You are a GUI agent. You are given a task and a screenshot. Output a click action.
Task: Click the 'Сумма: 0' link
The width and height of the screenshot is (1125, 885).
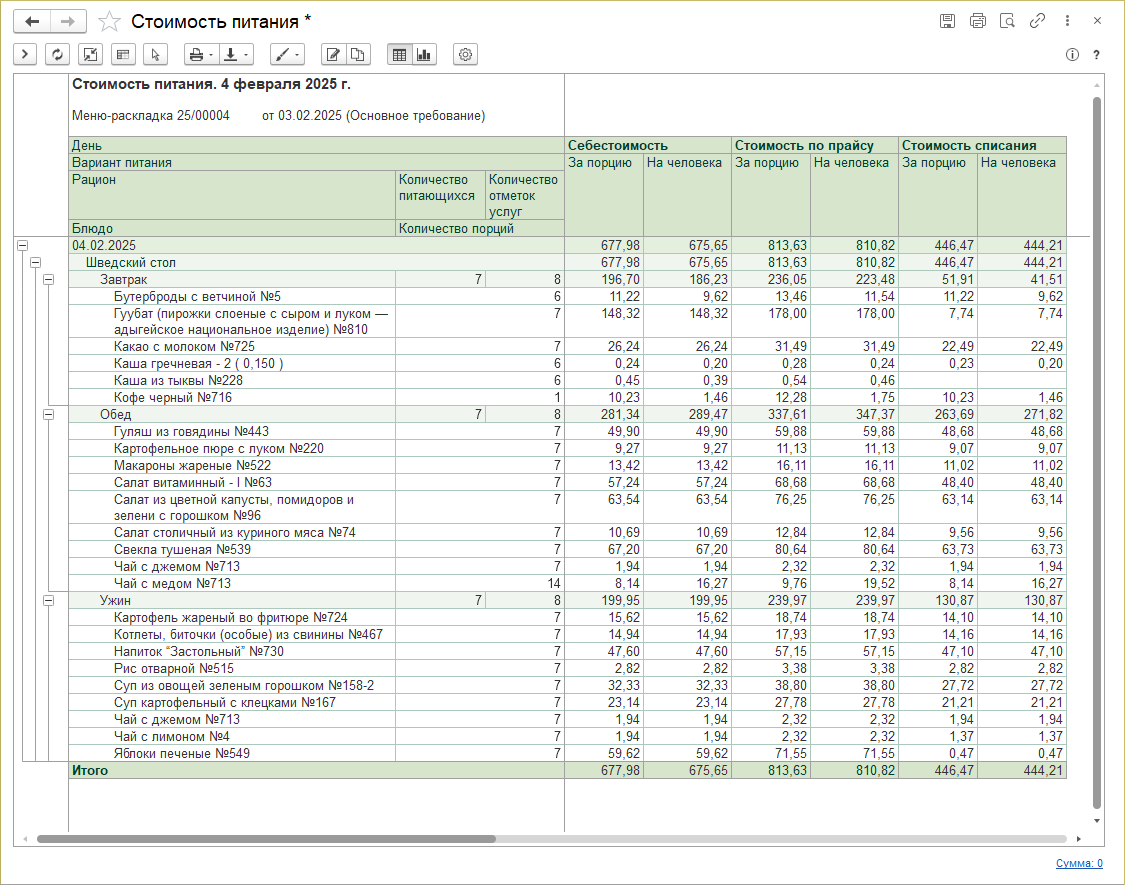[1079, 864]
